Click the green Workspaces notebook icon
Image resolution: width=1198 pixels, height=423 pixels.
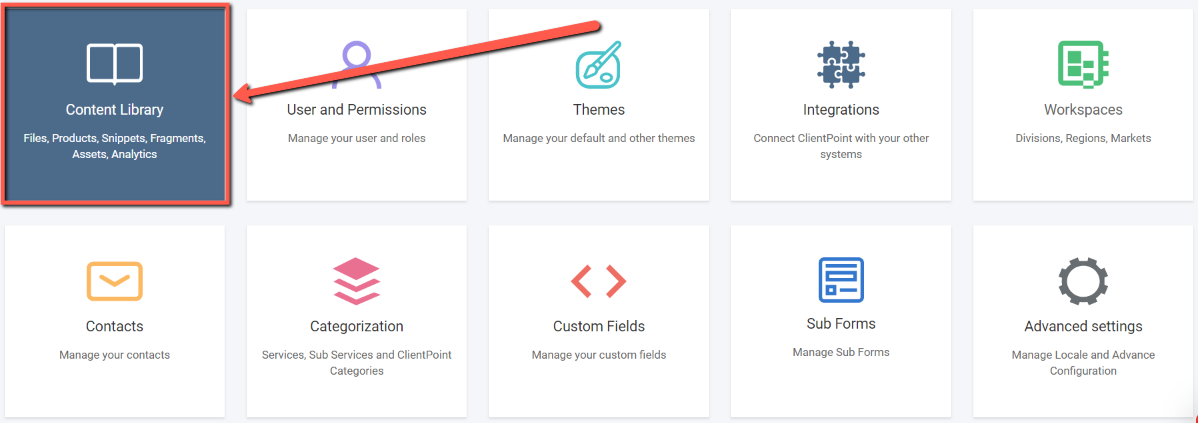1083,63
